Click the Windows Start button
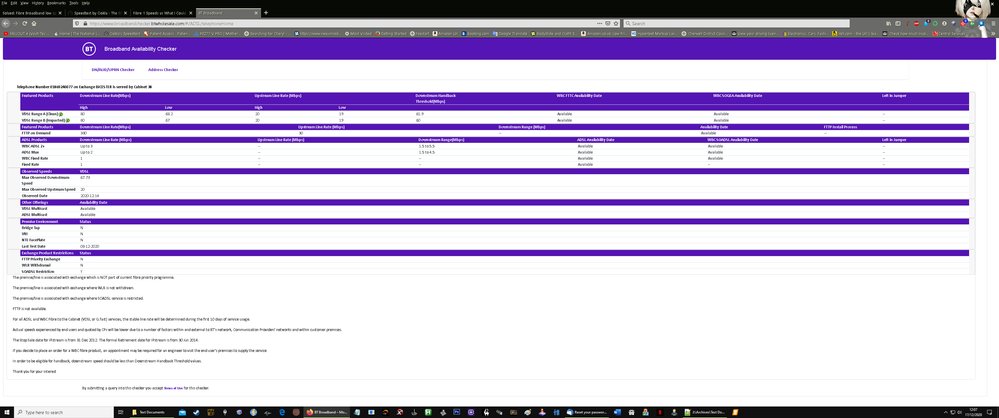 click(5, 412)
